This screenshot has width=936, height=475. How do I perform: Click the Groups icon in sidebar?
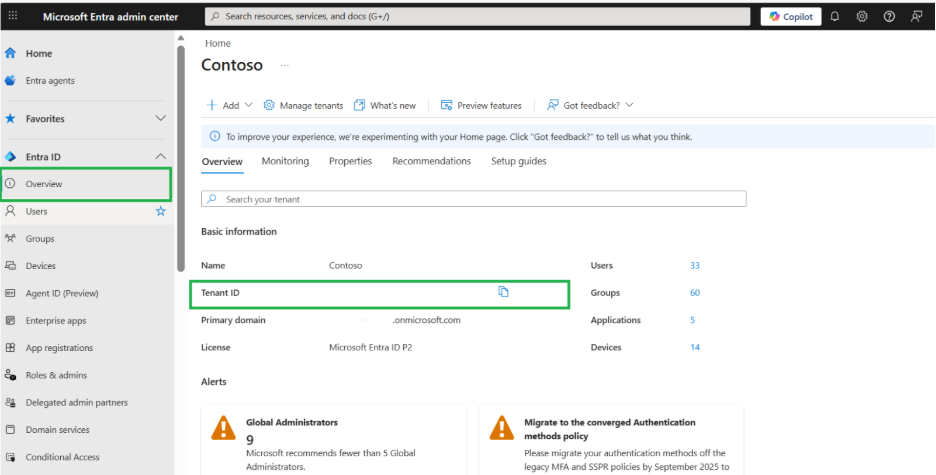tap(10, 238)
